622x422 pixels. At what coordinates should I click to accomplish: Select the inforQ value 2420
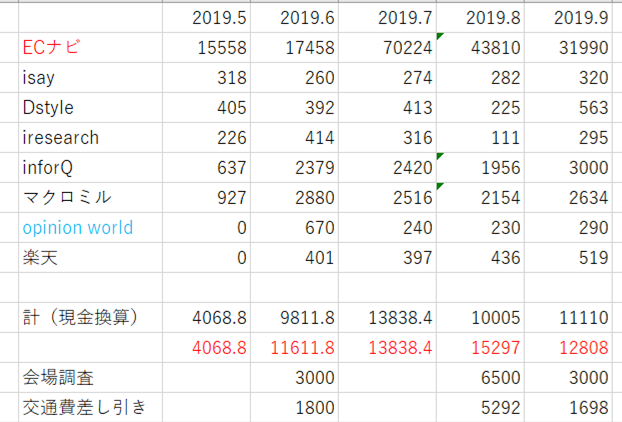coord(388,168)
